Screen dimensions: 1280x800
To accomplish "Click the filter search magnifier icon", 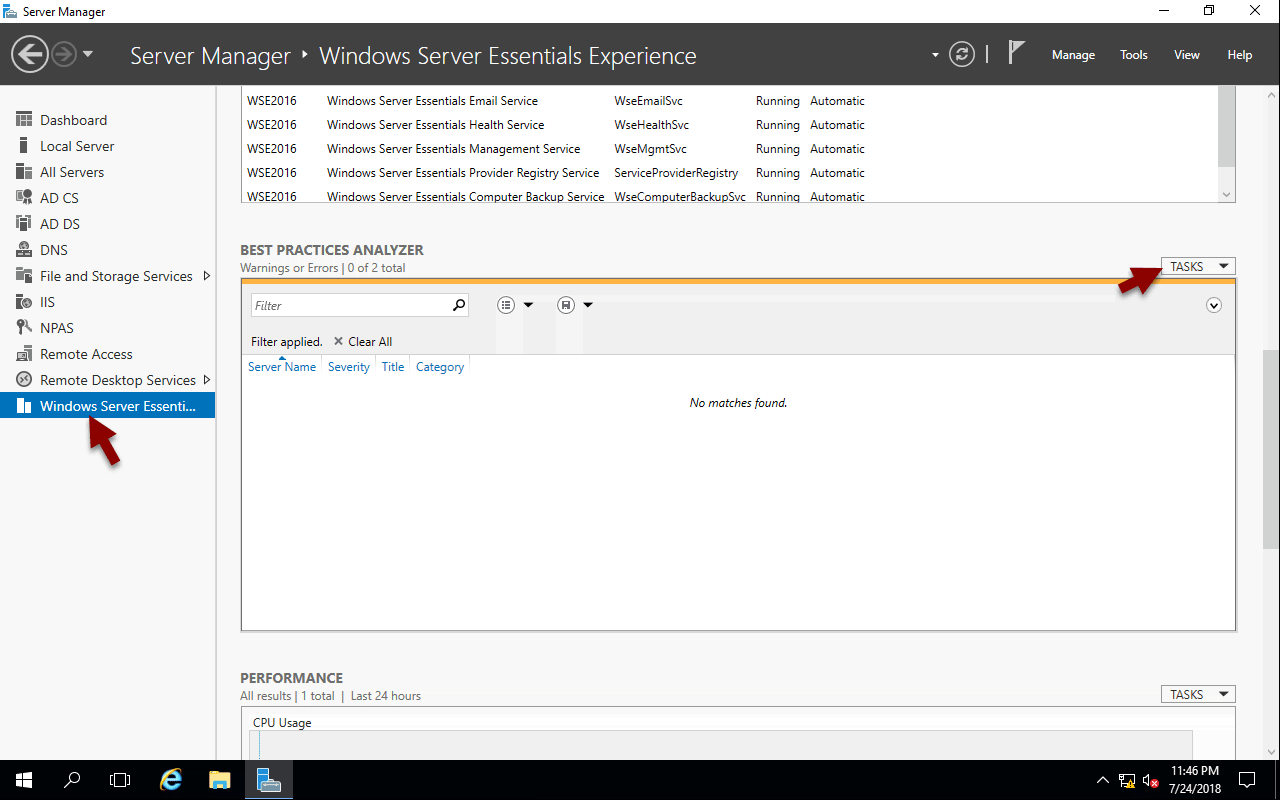I will (459, 305).
